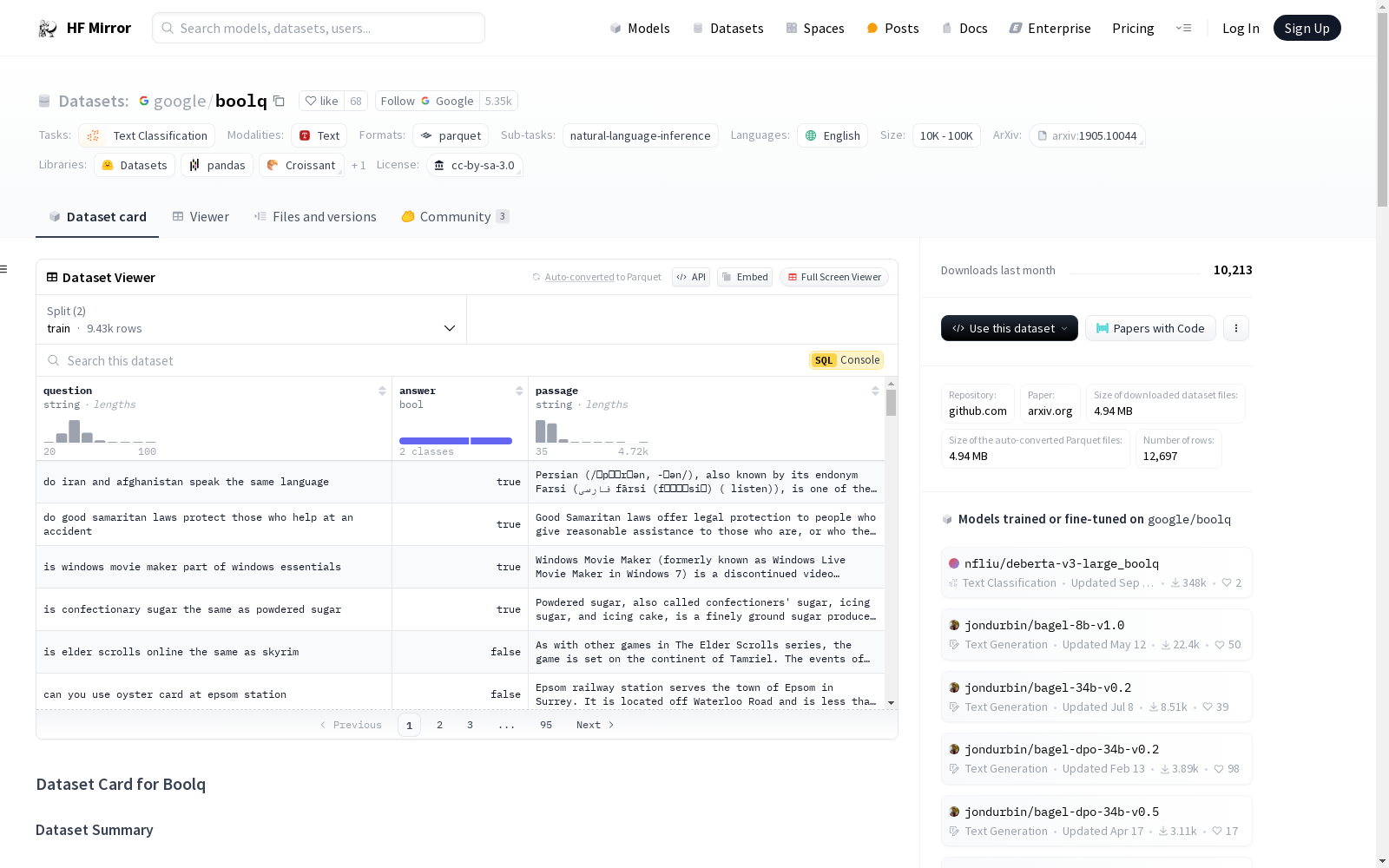Open the jondurbin/bagel-8b-v1.0 model
Screen dimensions: 1389x868
1096,635
